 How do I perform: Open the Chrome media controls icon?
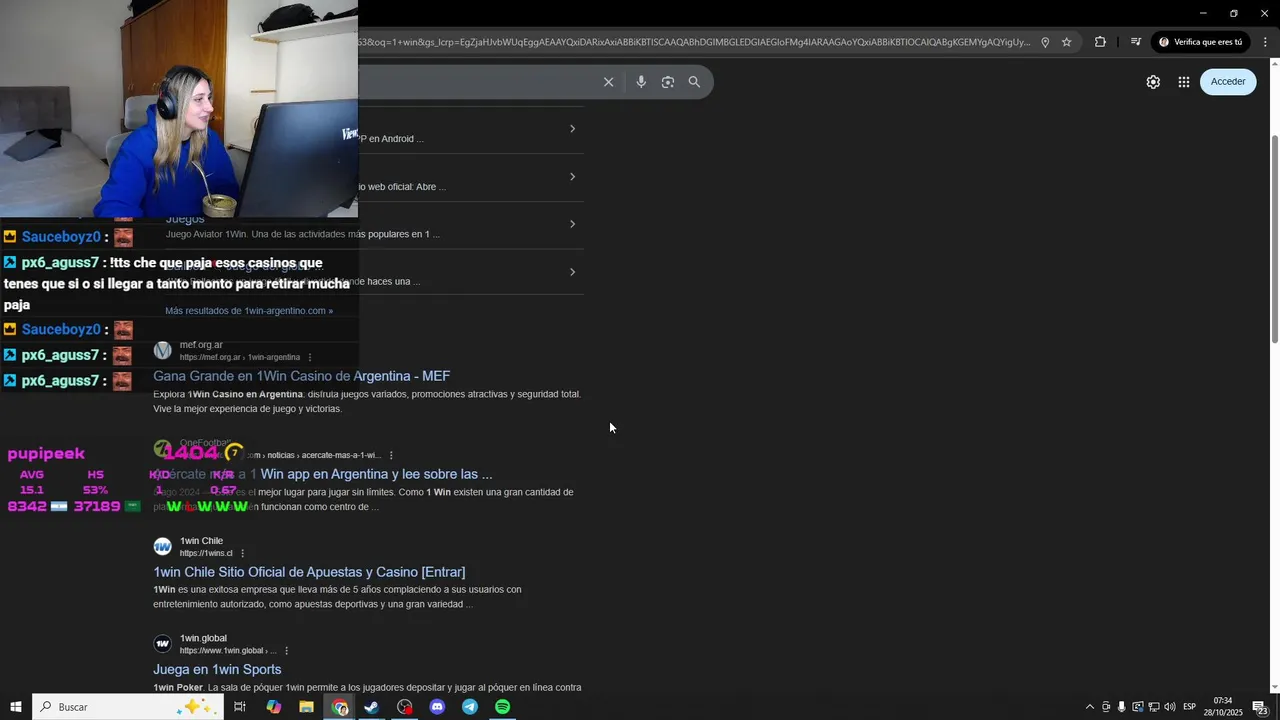coord(1136,42)
